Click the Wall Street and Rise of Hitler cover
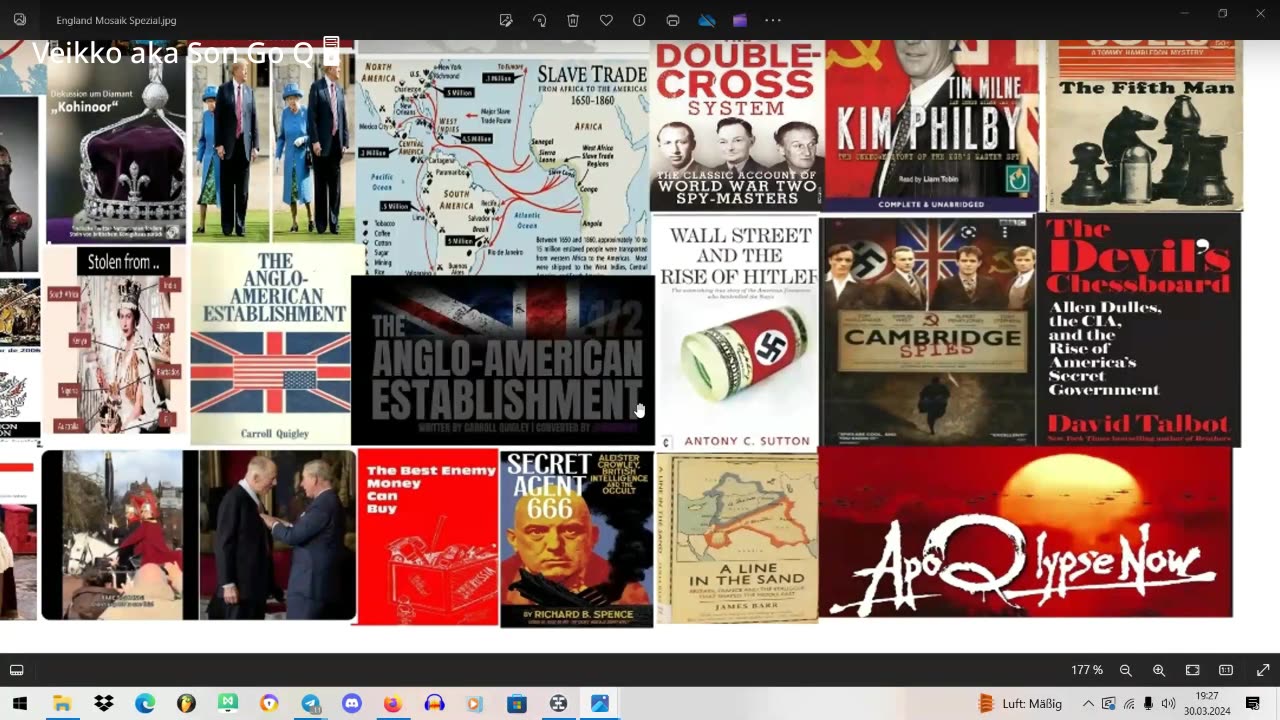The height and width of the screenshot is (720, 1280). 736,333
